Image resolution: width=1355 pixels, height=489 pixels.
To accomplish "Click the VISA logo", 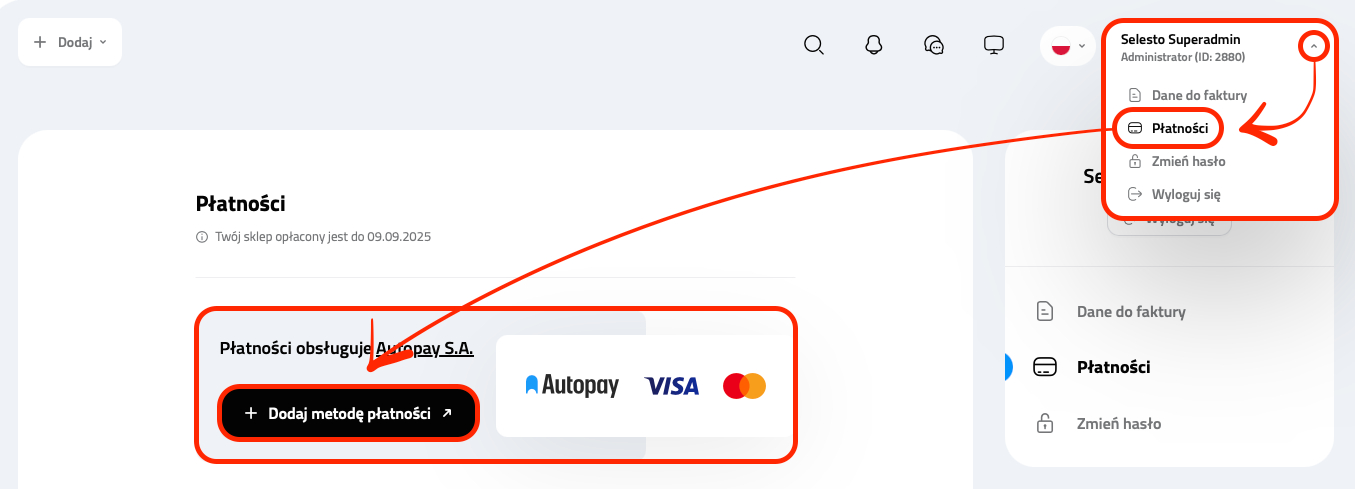I will [x=672, y=385].
